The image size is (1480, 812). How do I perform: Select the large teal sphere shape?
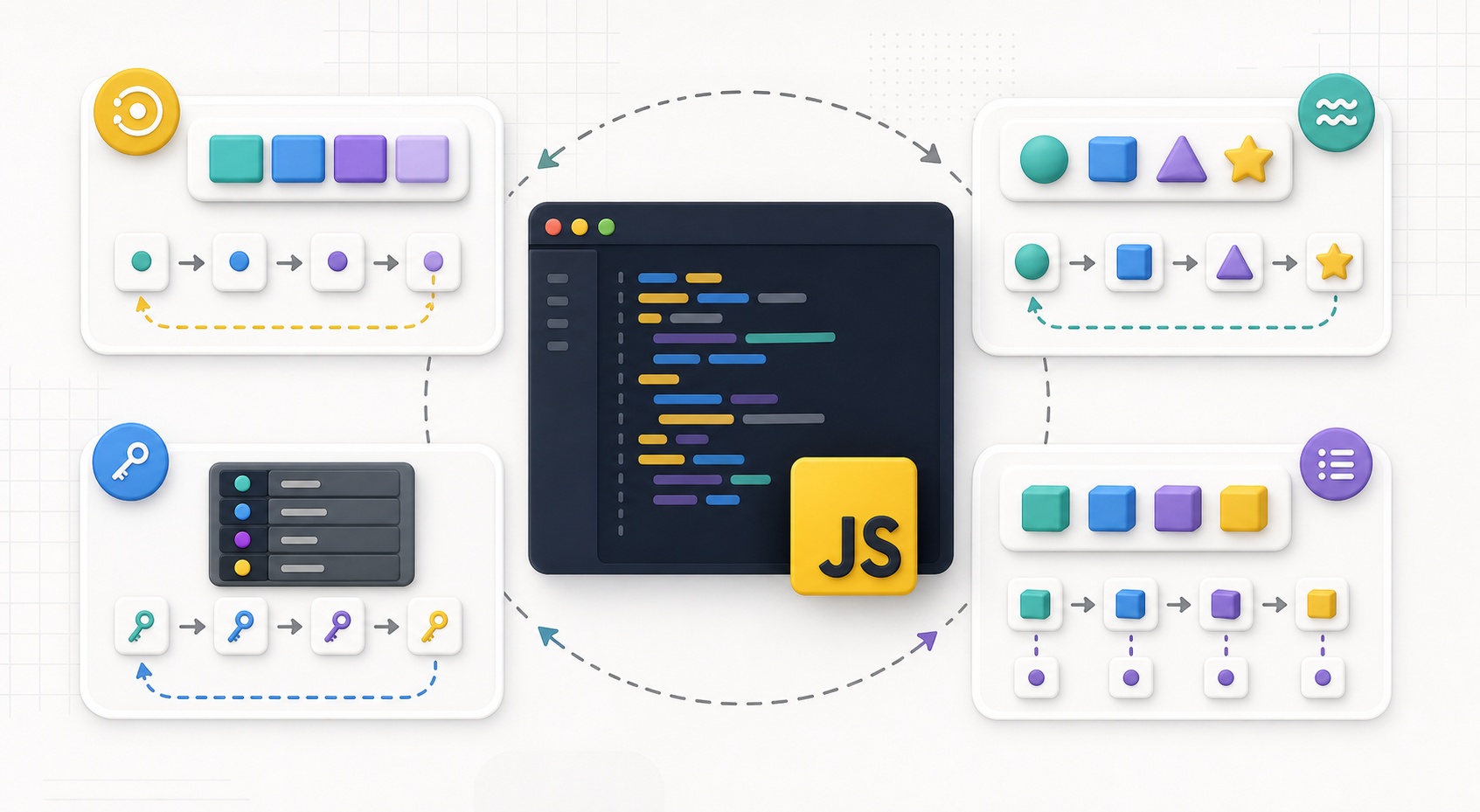coord(1044,159)
